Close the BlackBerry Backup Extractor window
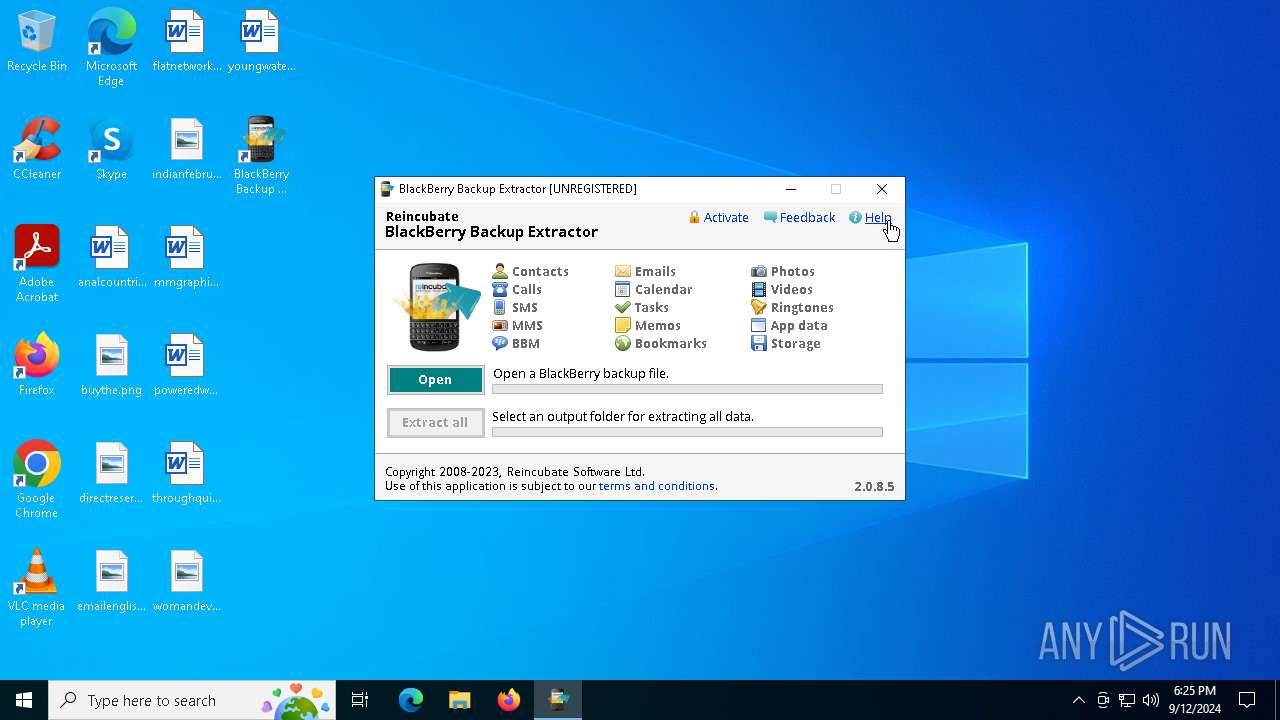Viewport: 1280px width, 720px height. pos(881,189)
